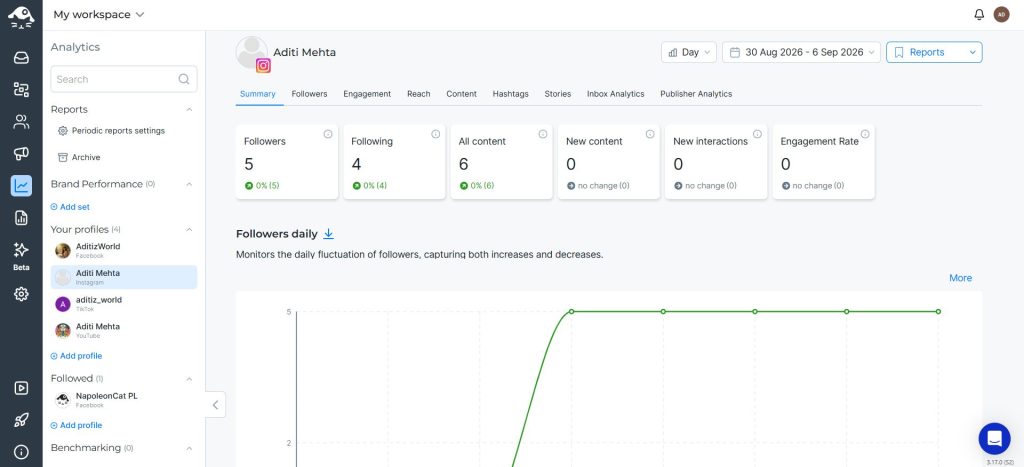
Task: Switch to the Hashtags tab
Action: coord(511,94)
